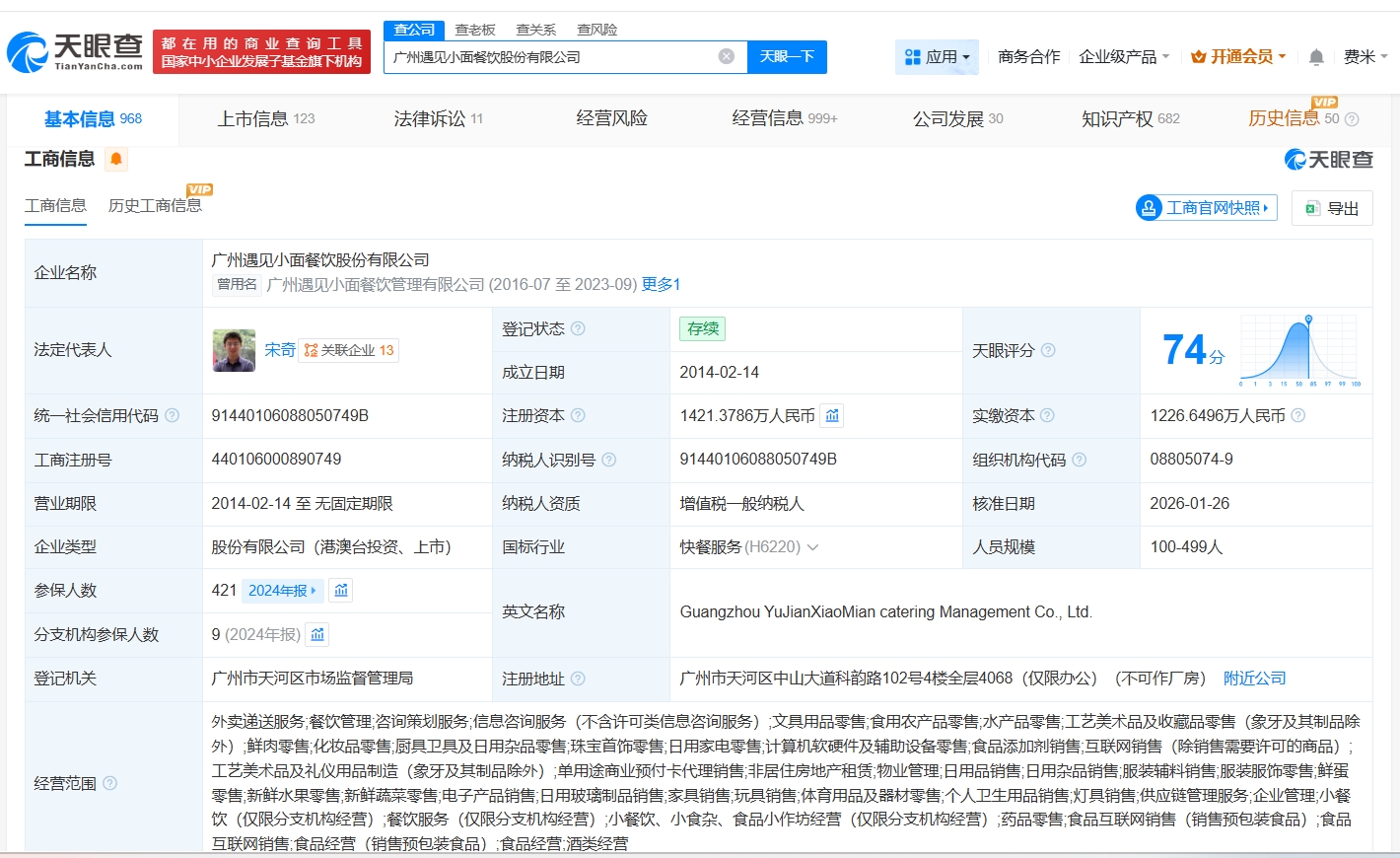
Task: Switch to the 查关系 search tab
Action: tap(536, 30)
